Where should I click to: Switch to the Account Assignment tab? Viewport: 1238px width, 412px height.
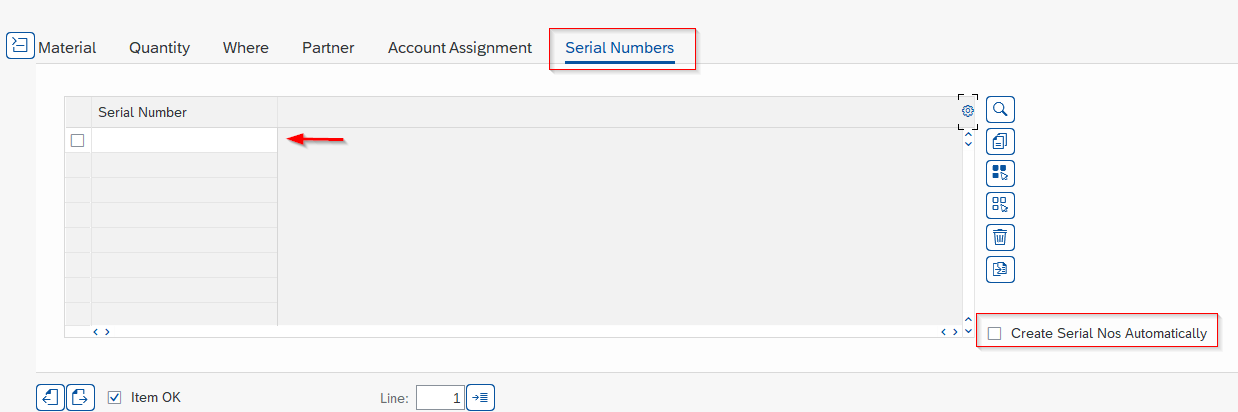coord(460,48)
